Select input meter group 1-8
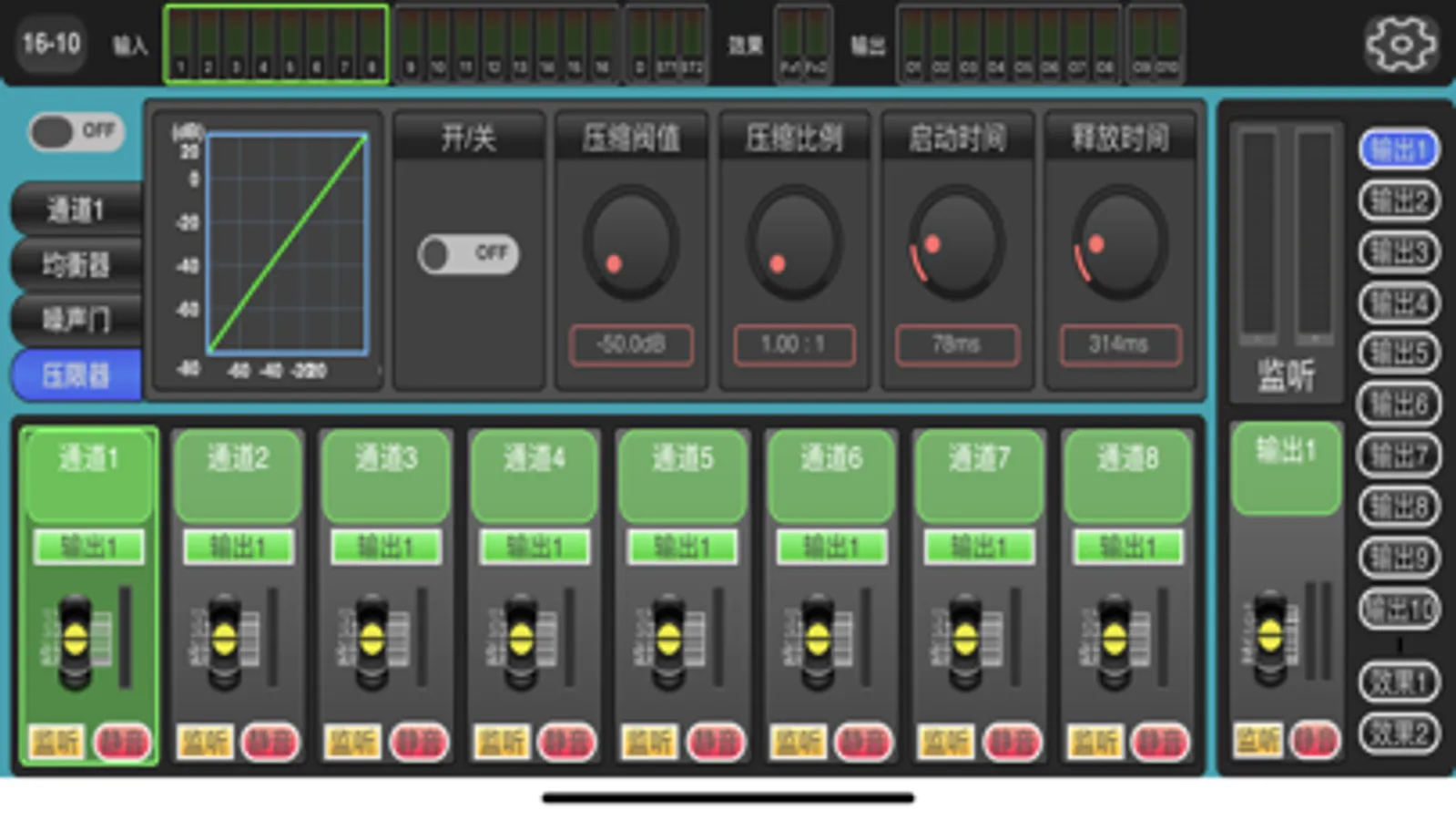The width and height of the screenshot is (1456, 820). click(276, 44)
